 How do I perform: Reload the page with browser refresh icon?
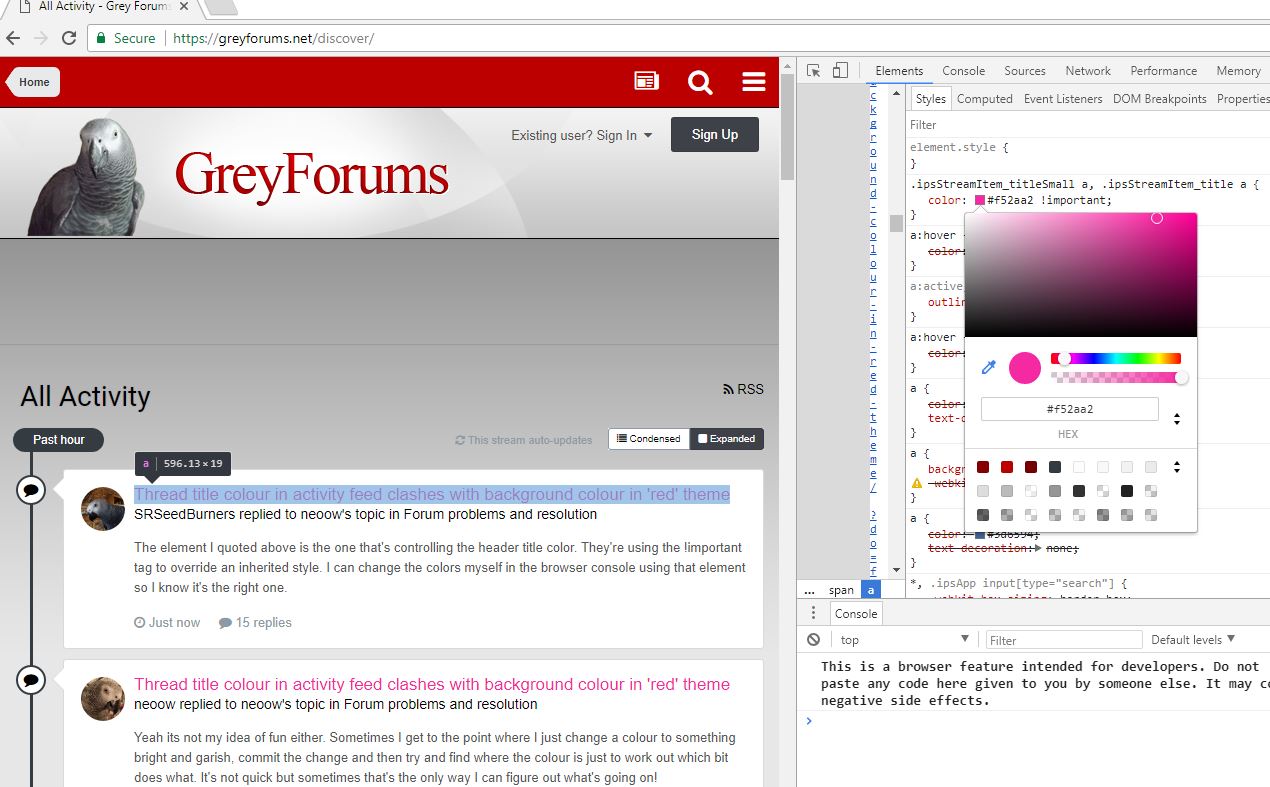pyautogui.click(x=69, y=38)
